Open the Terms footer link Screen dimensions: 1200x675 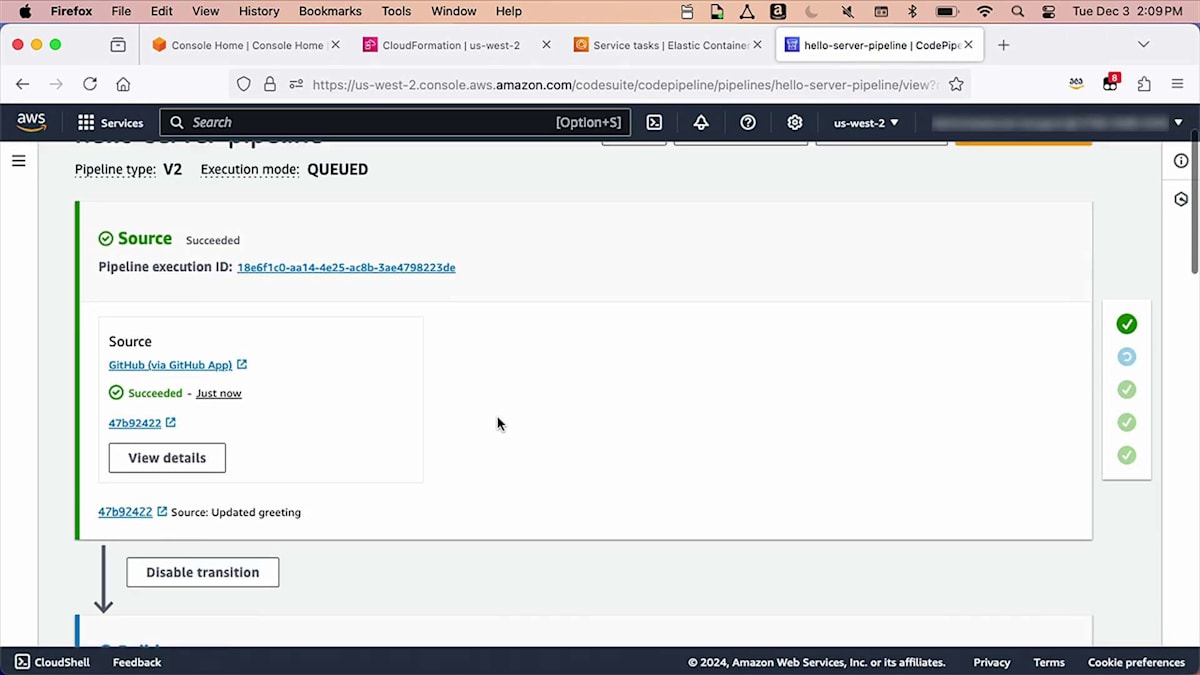pos(1049,662)
